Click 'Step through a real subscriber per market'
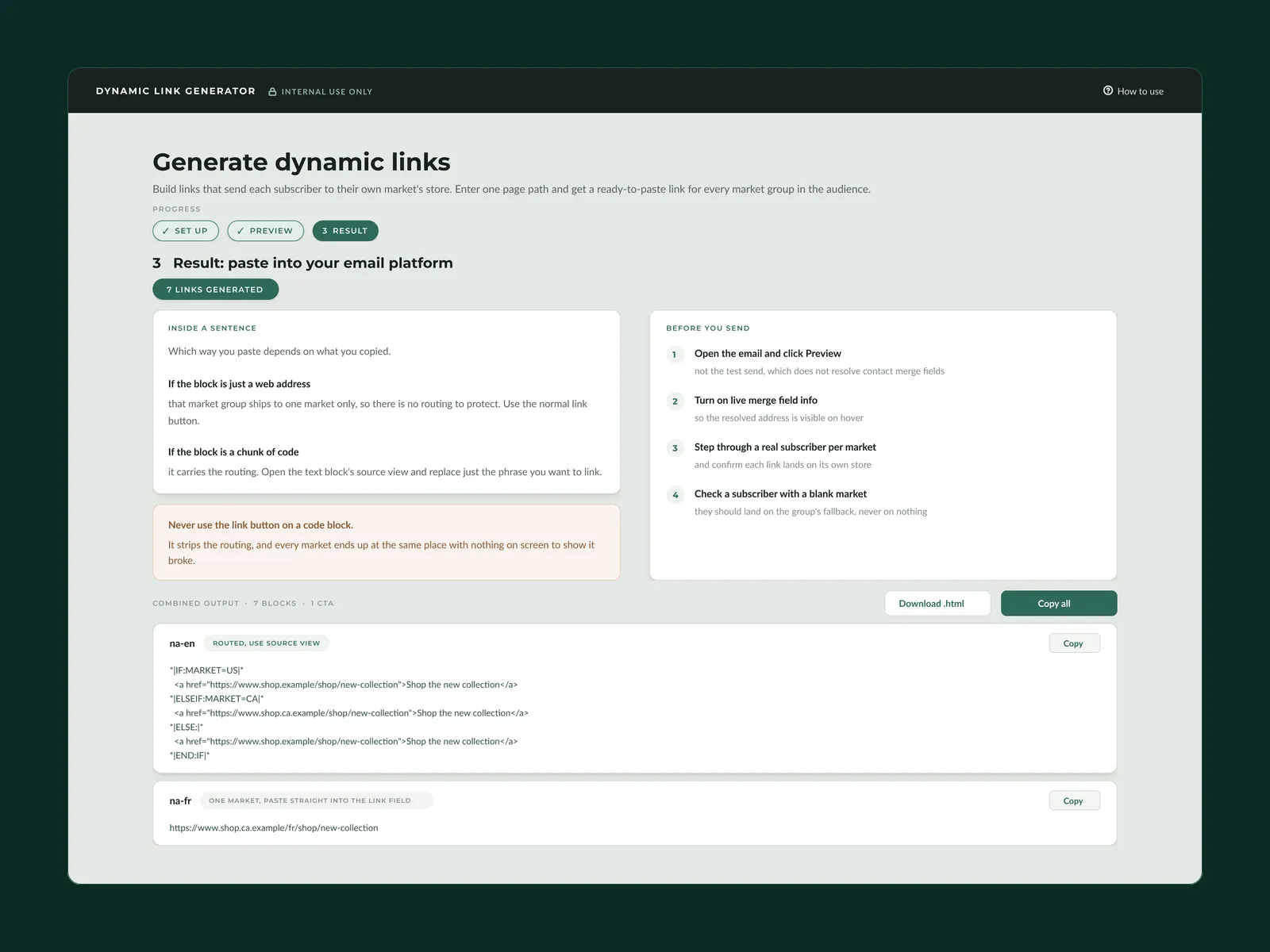 pyautogui.click(x=785, y=447)
